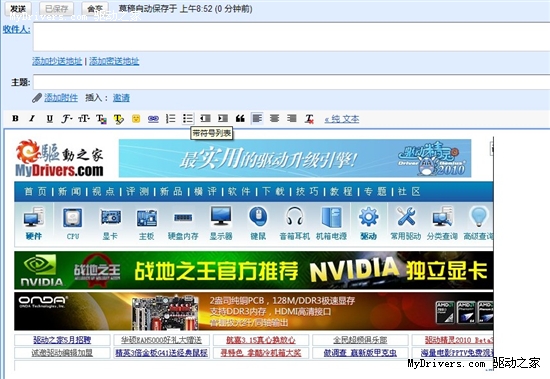
Task: Insert an emoticon
Action: [x=136, y=119]
